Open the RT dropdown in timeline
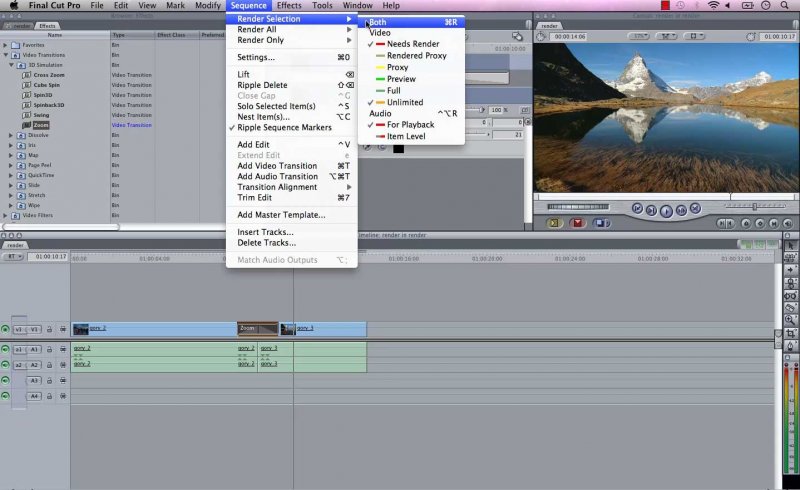Image resolution: width=800 pixels, height=490 pixels. [14, 257]
